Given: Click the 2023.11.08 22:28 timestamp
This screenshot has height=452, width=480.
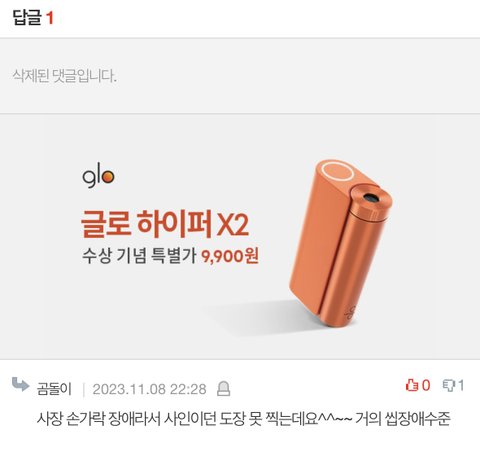Looking at the screenshot, I should 149,389.
